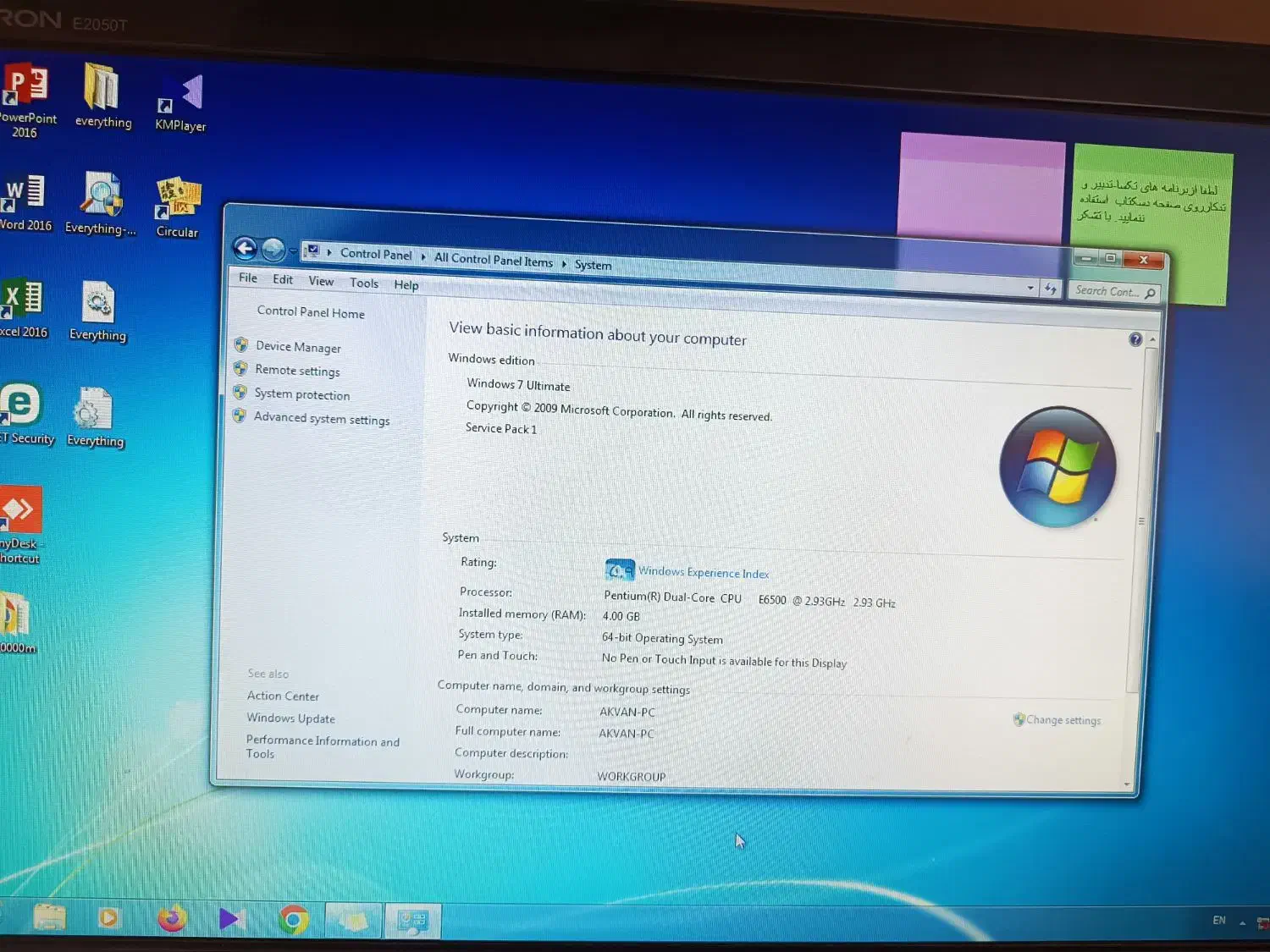Open the address bar history dropdown
Image resolution: width=1270 pixels, height=952 pixels.
point(1030,289)
